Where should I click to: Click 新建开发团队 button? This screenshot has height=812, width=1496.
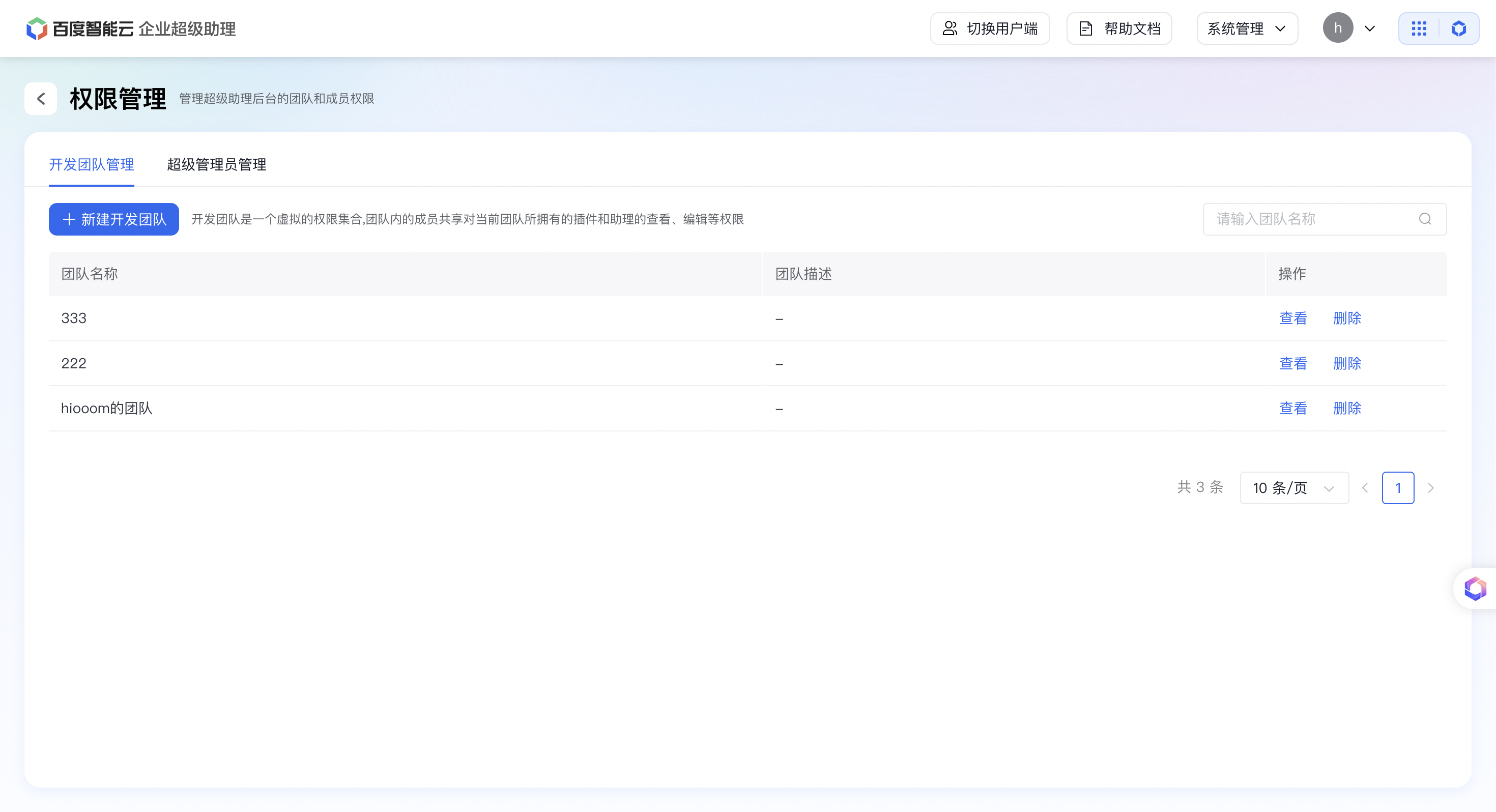click(114, 219)
